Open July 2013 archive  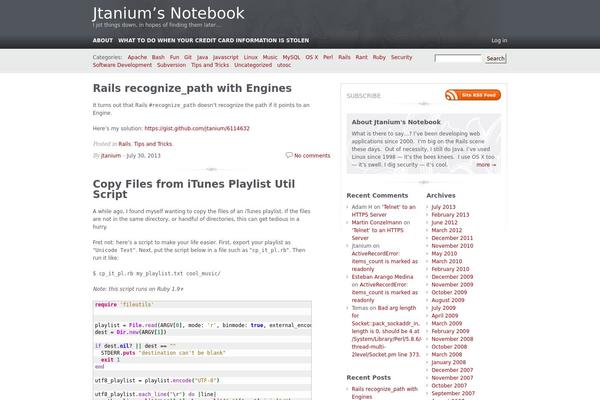point(443,207)
